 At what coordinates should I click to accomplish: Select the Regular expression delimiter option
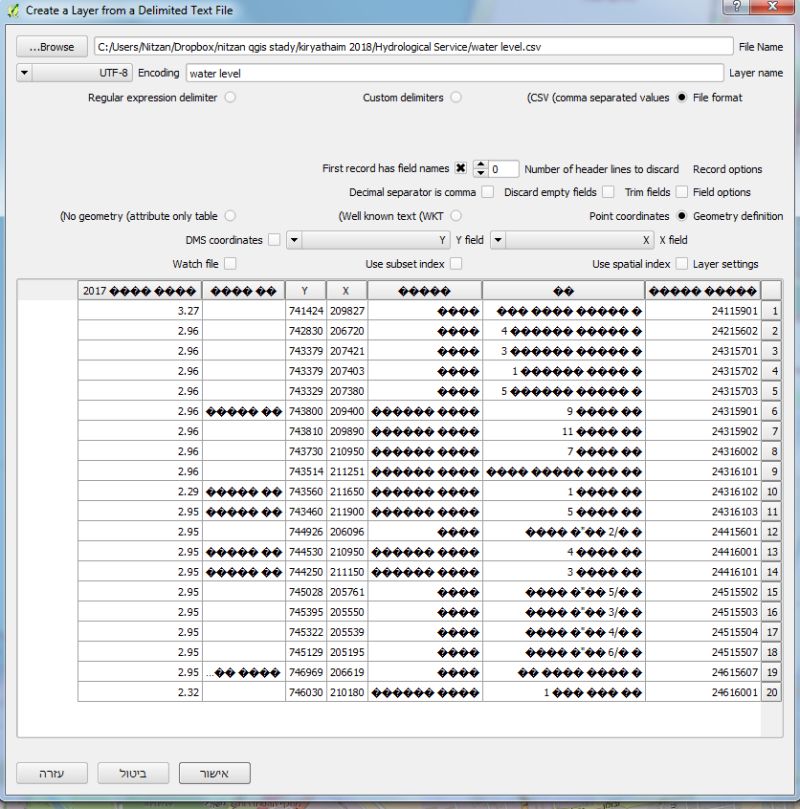click(x=229, y=96)
